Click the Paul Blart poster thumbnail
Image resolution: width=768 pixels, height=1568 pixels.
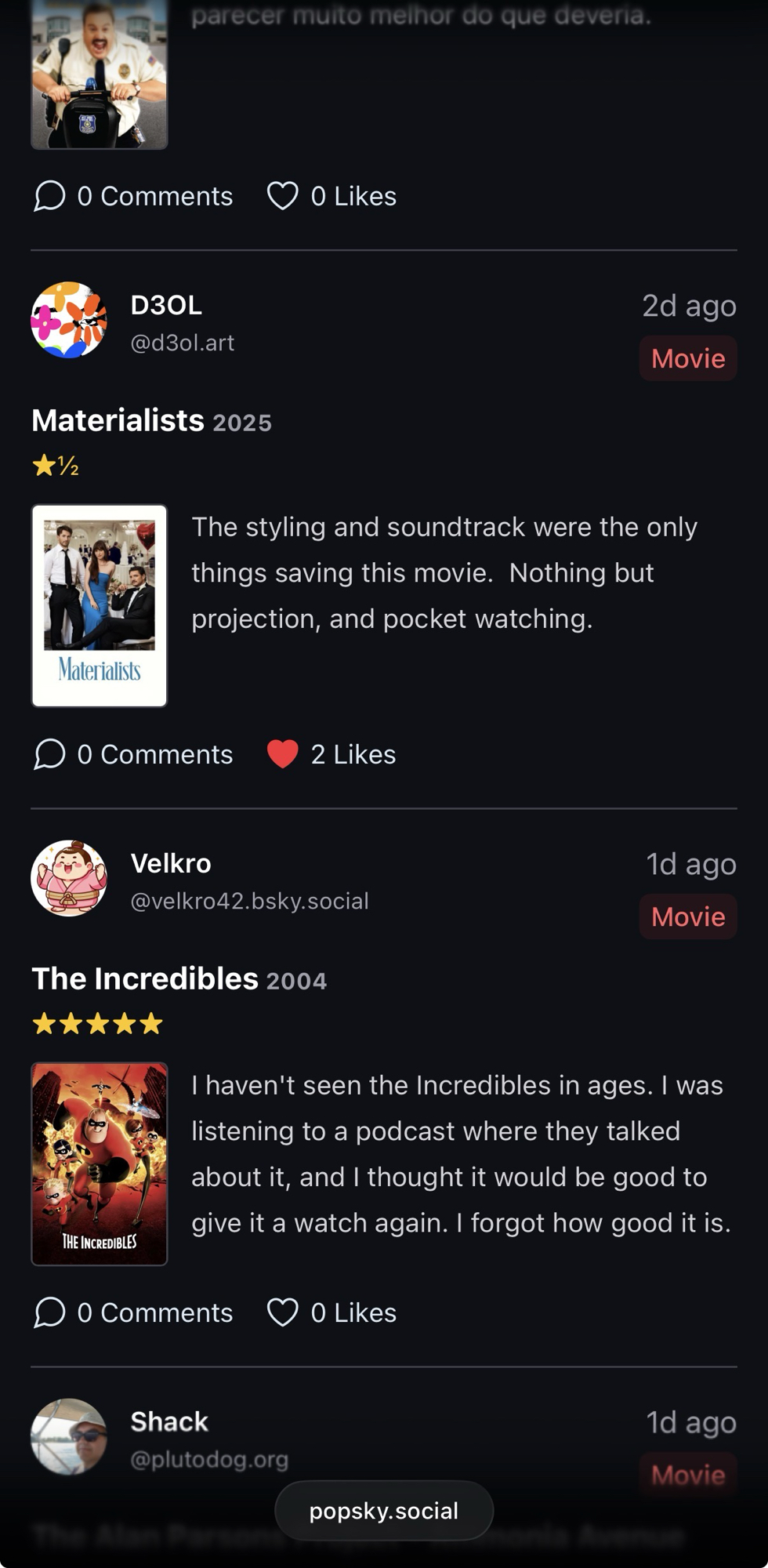100,74
